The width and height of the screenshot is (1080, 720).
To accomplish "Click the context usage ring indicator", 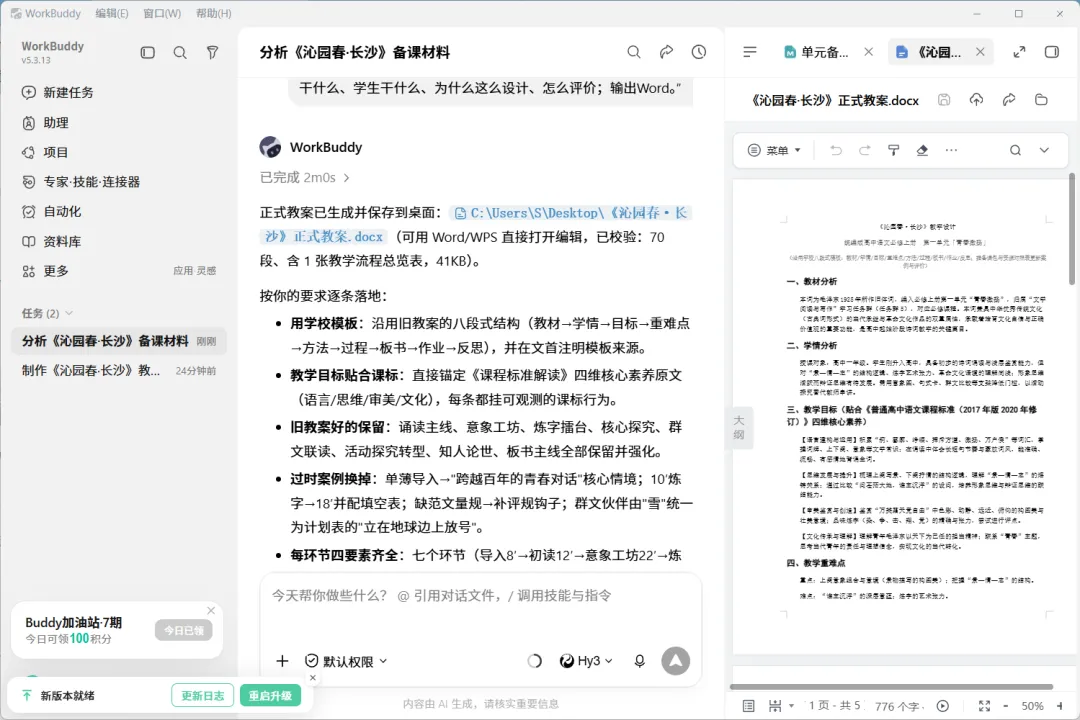I will tap(534, 661).
